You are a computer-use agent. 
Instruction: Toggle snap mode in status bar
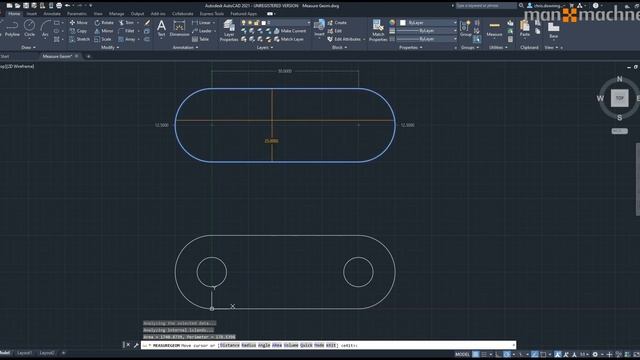click(484, 354)
